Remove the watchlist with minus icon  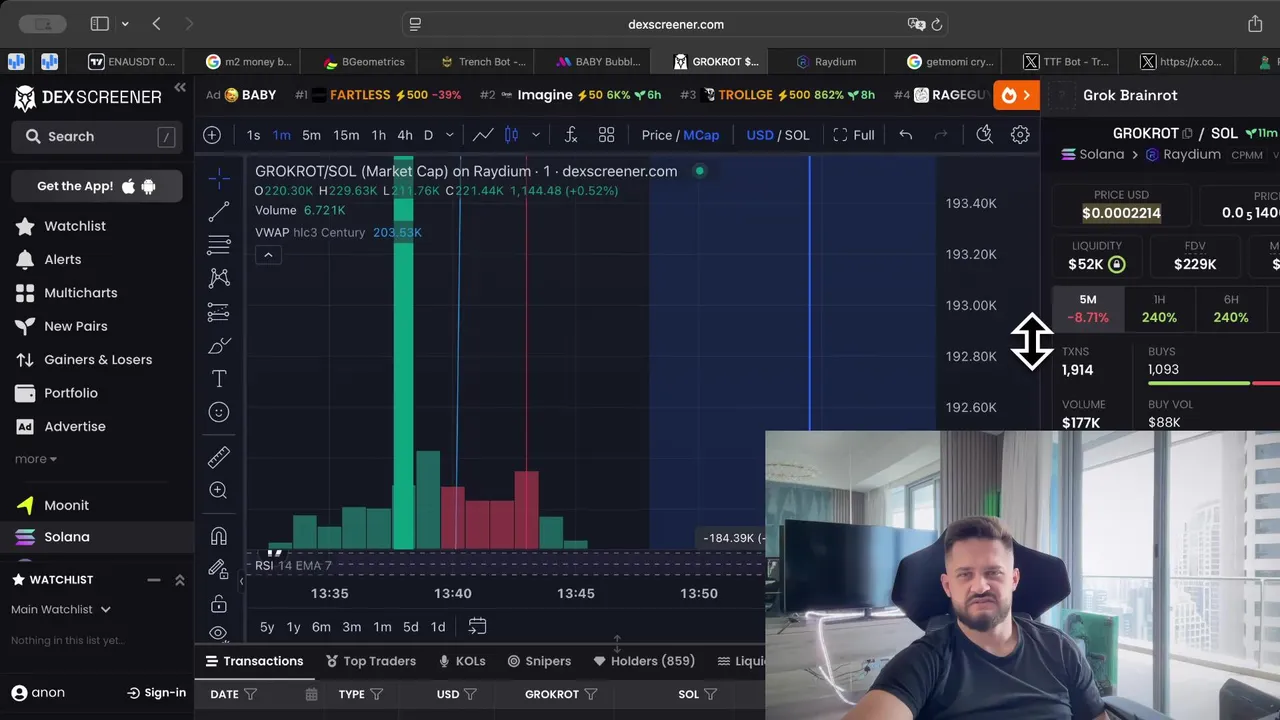coord(154,580)
